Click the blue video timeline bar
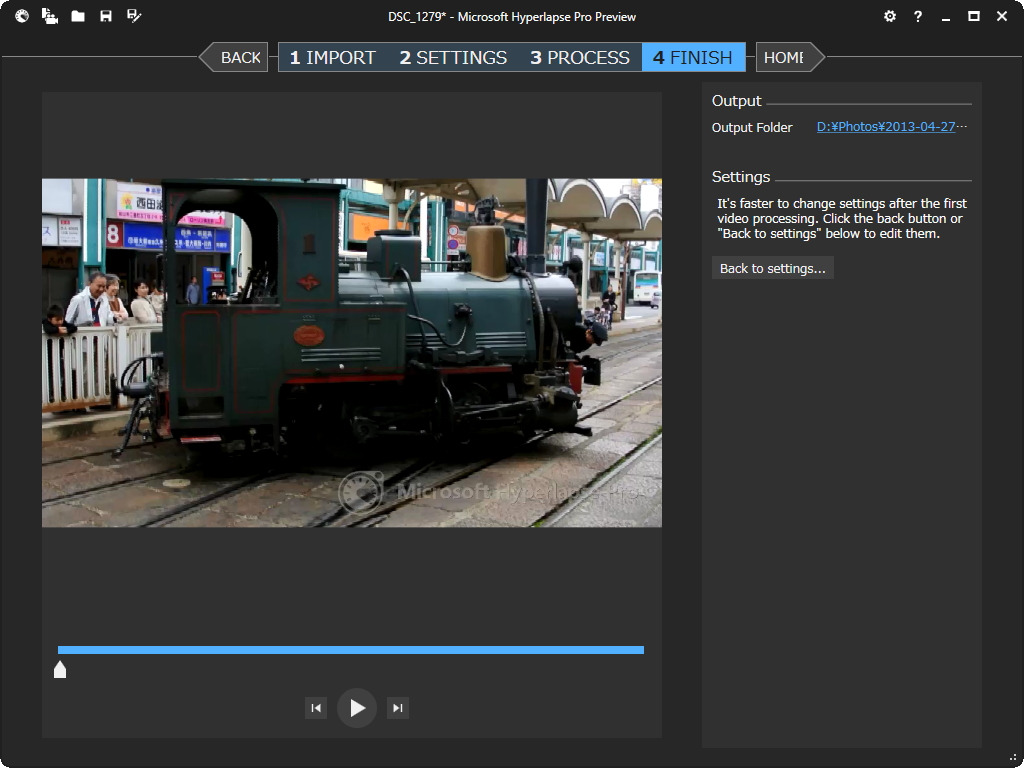This screenshot has width=1024, height=768. pos(350,650)
